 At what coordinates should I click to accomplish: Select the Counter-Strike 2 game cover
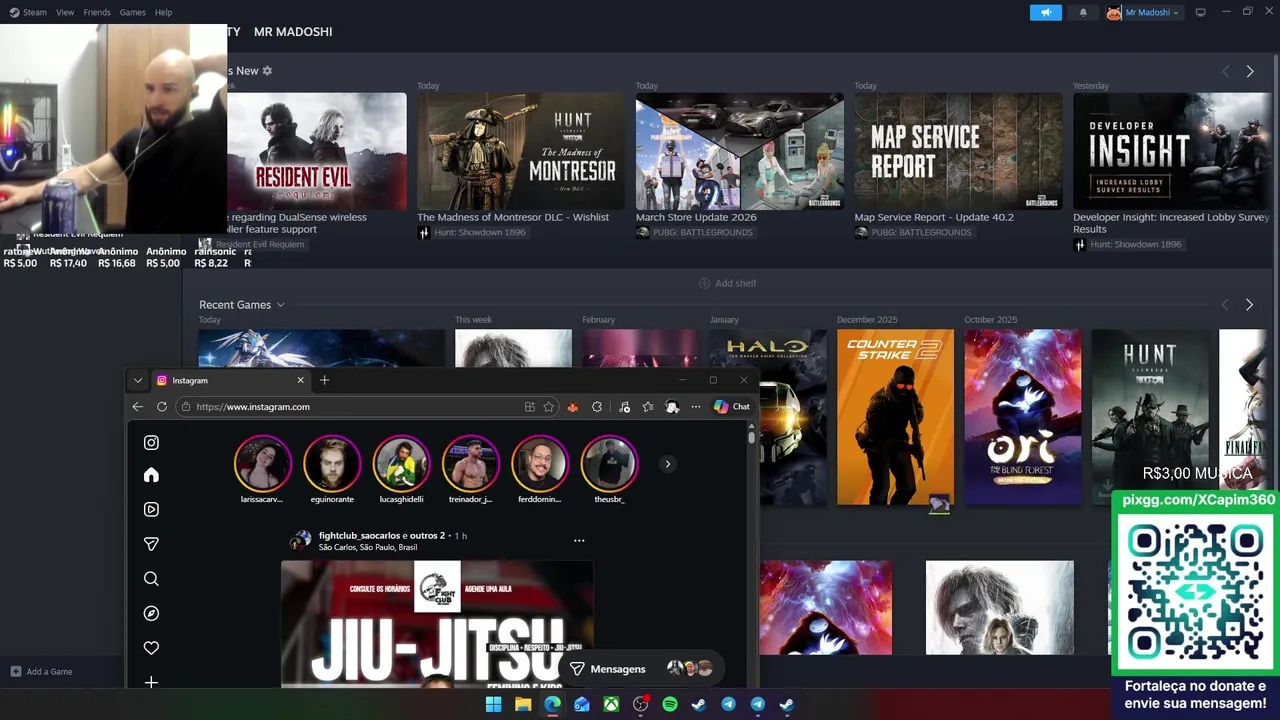coord(895,417)
